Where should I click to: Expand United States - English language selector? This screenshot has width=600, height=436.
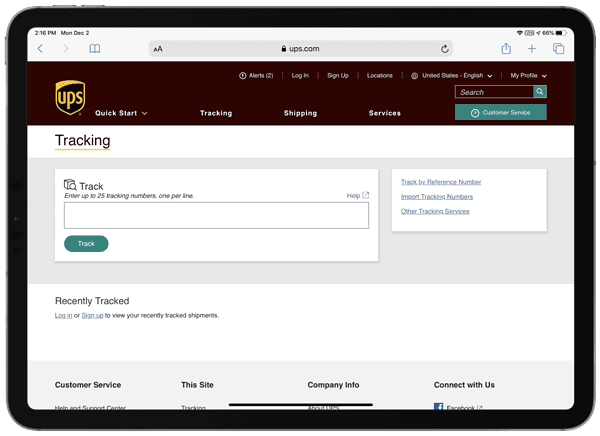[452, 75]
